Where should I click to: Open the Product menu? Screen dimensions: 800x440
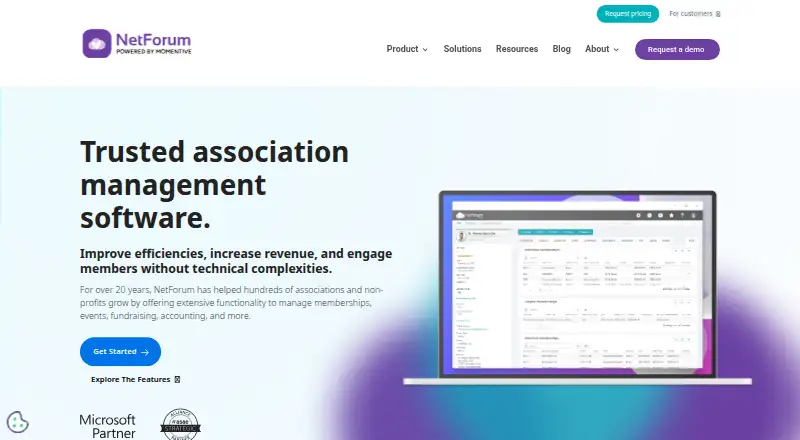point(407,49)
